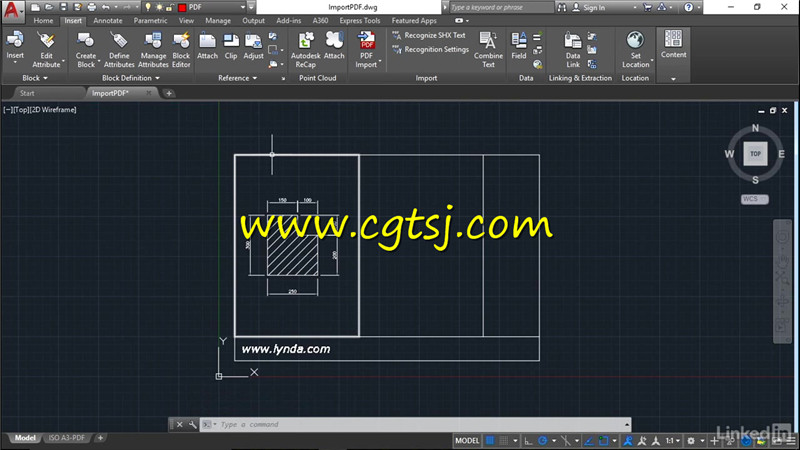Click the Data Link tool

tap(573, 49)
